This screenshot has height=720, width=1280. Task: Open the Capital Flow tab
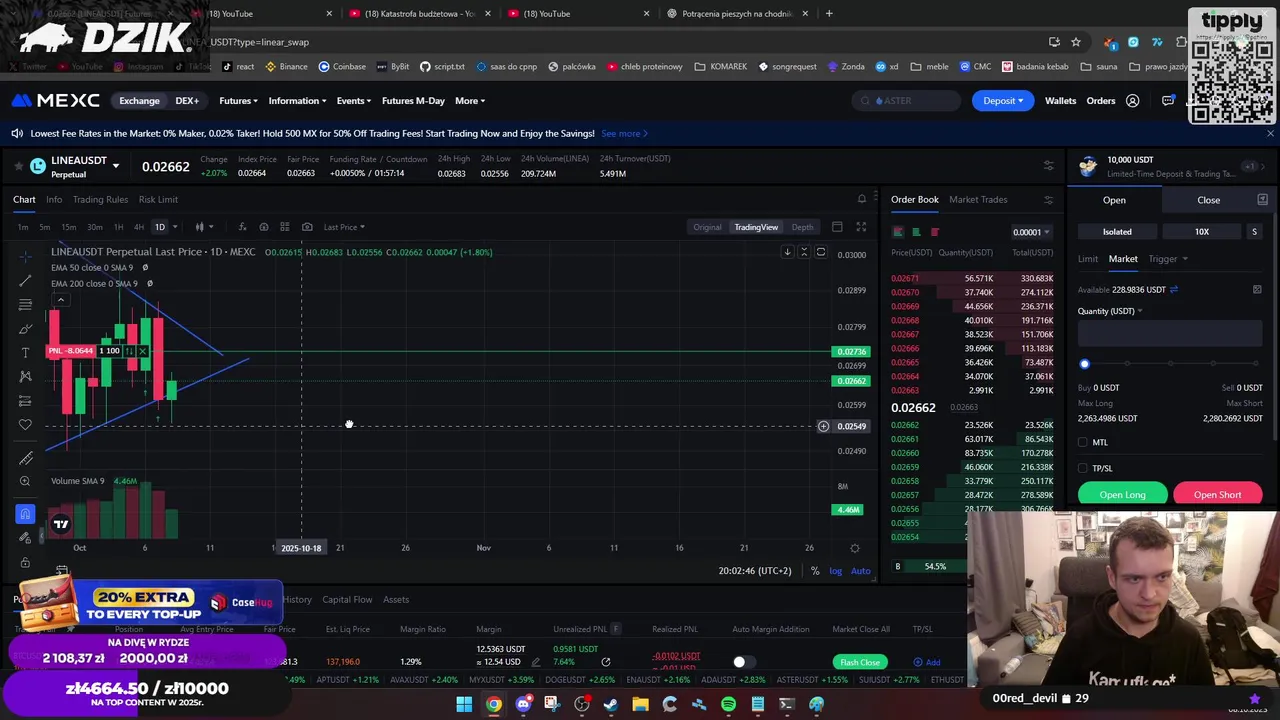click(347, 600)
